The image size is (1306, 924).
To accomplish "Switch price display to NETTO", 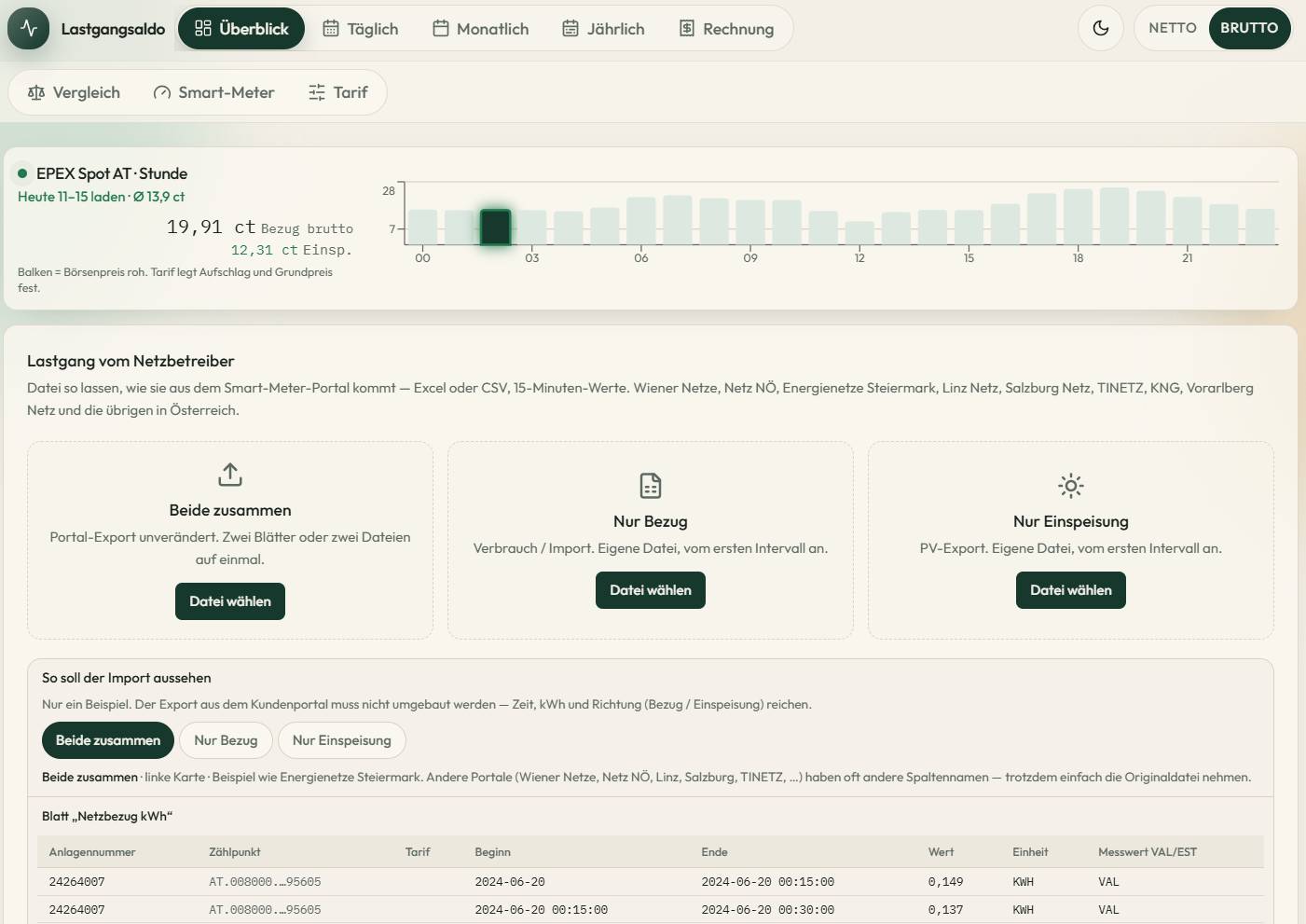I will click(1173, 28).
